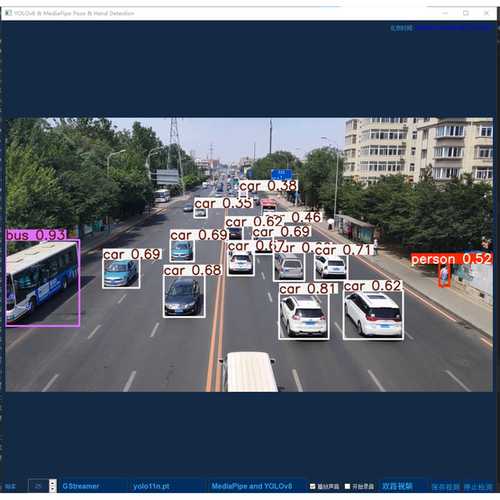Increase the frame rate spinner value

pos(53,483)
